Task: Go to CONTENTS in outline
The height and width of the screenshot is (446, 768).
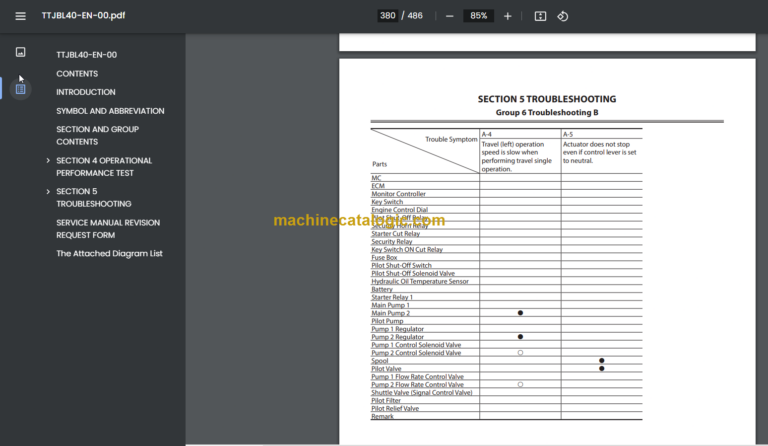Action: click(77, 74)
